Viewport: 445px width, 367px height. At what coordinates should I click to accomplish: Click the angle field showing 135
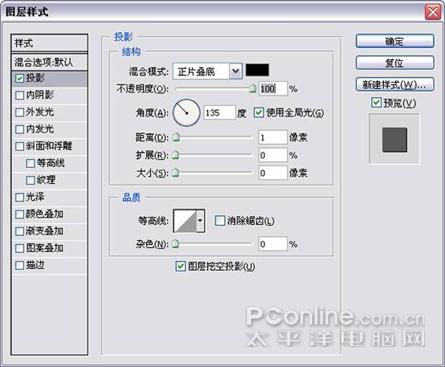[219, 113]
